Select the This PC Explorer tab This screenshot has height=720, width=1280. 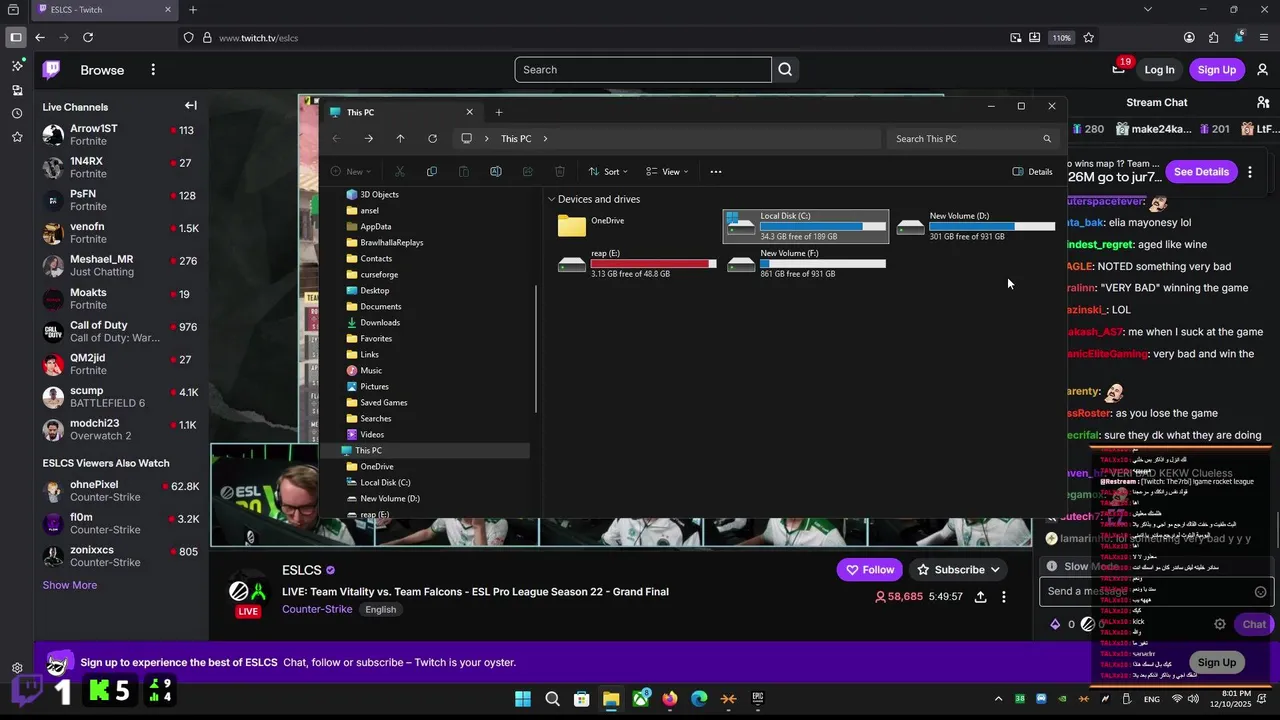[x=400, y=112]
